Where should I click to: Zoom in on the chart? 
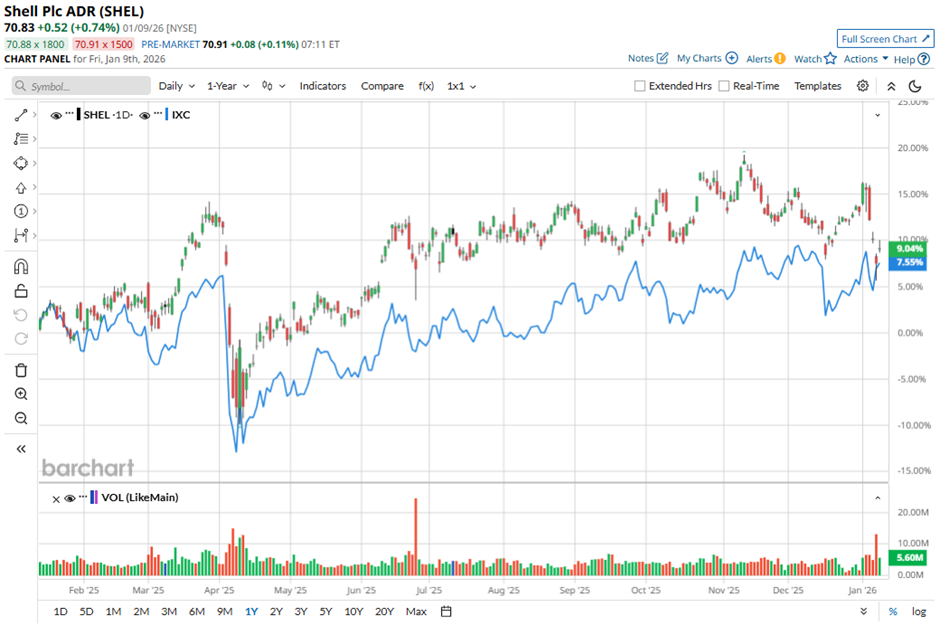[20, 394]
